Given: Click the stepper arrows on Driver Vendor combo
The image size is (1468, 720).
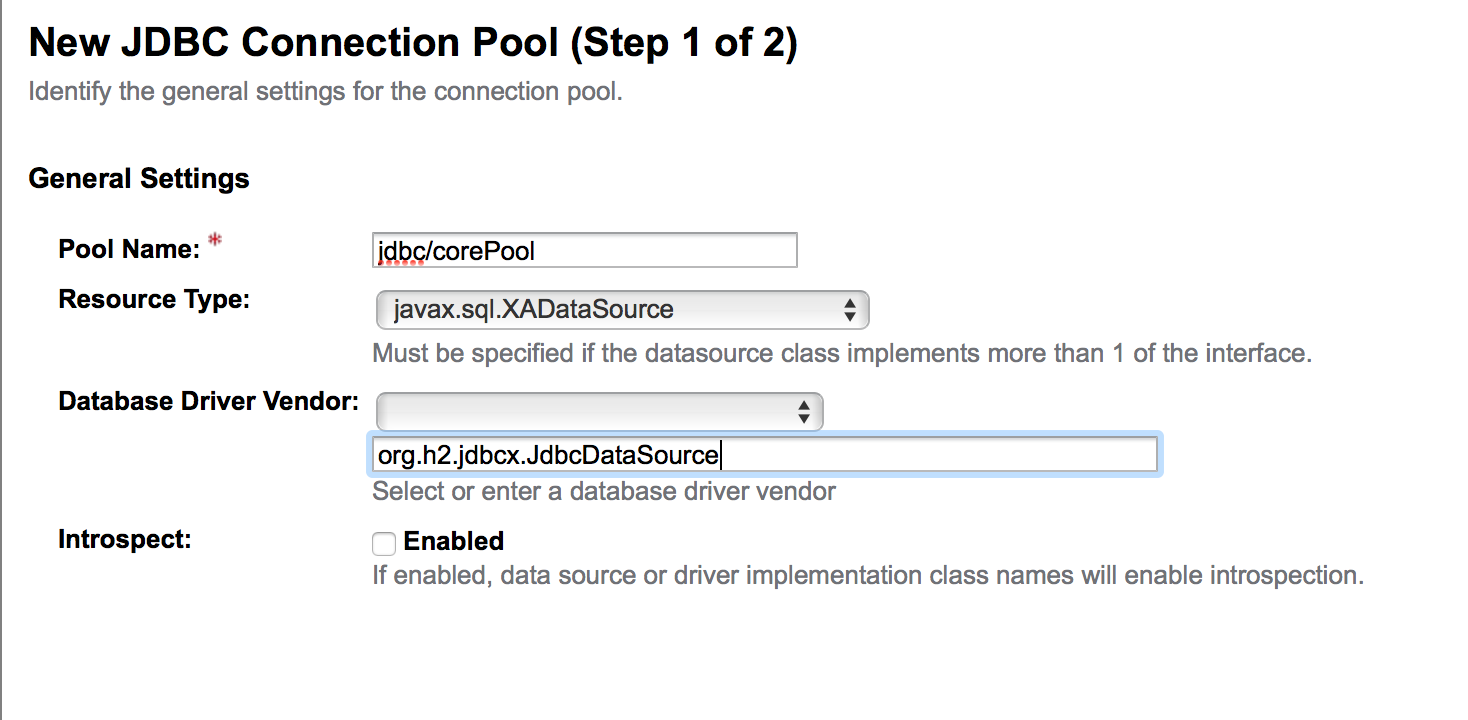Looking at the screenshot, I should point(805,411).
